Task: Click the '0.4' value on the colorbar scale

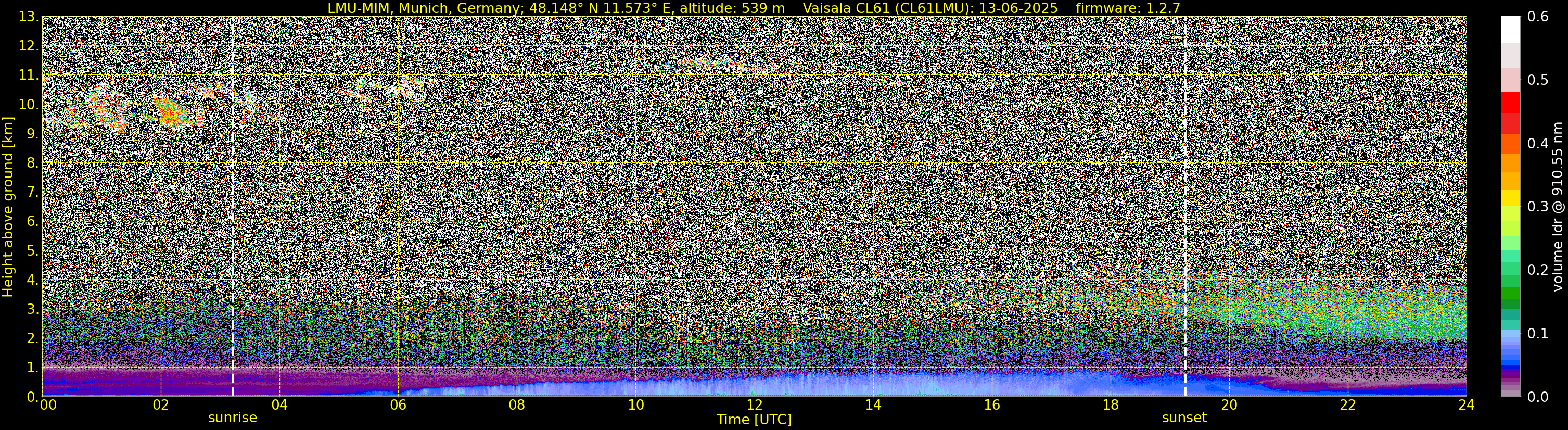Action: (1538, 144)
